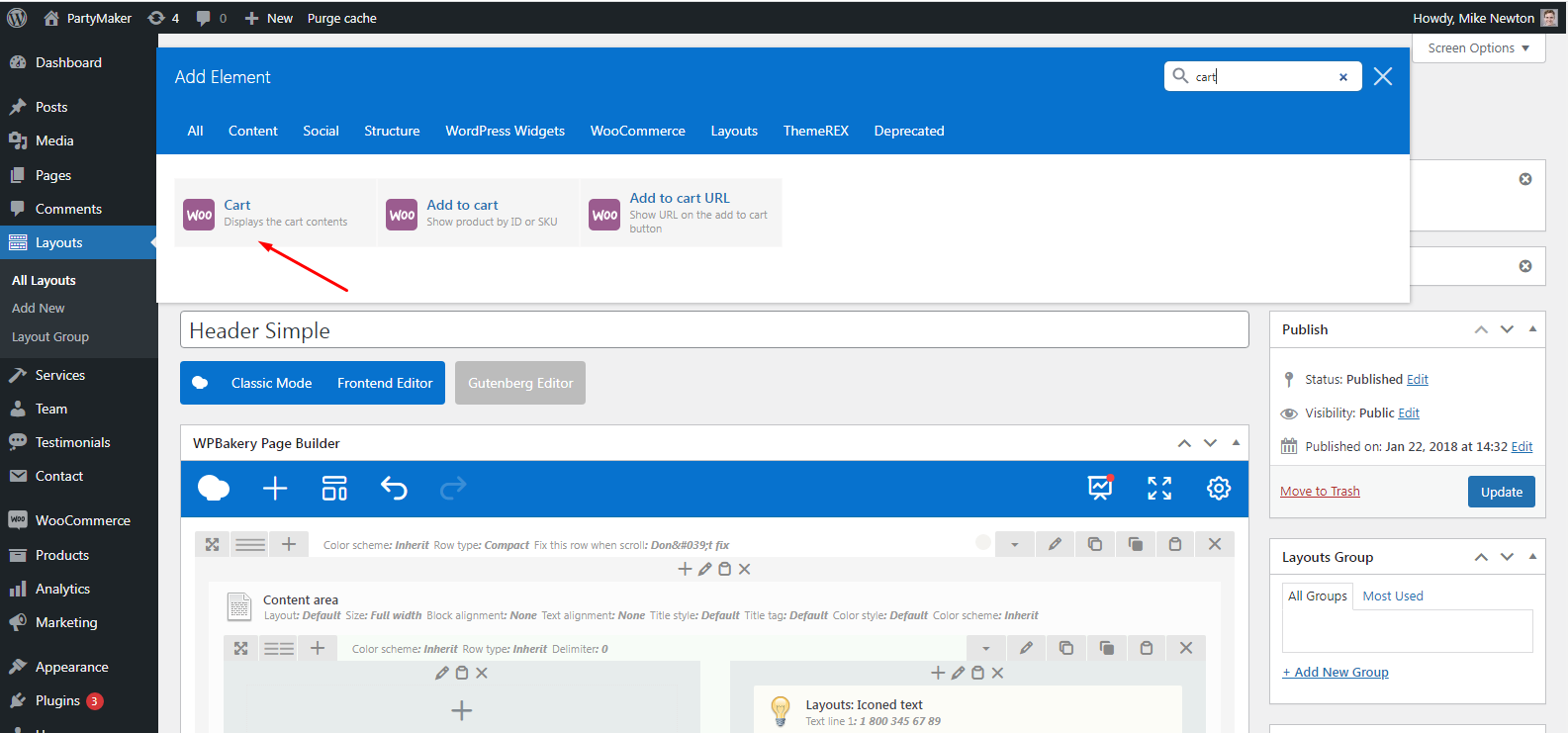This screenshot has width=1568, height=733.
Task: Move Layouts Group panel down
Action: [1507, 557]
